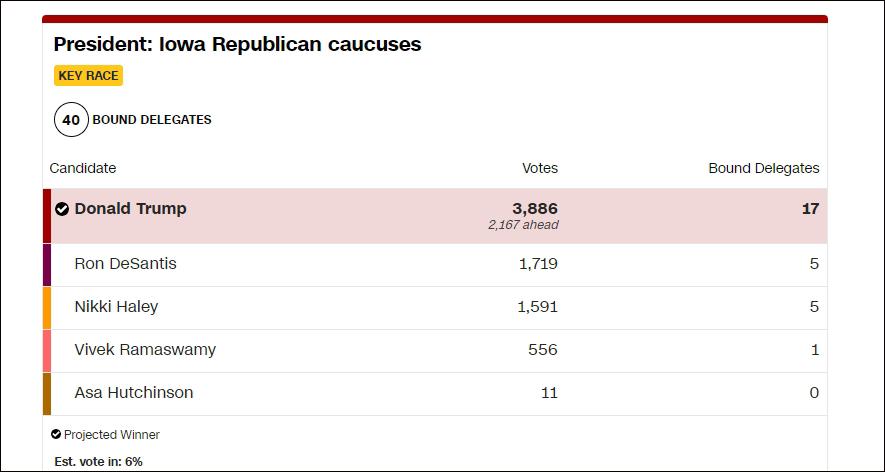885x472 pixels.
Task: Click the purple color bar beside Ron DeSantis
Action: (x=47, y=265)
